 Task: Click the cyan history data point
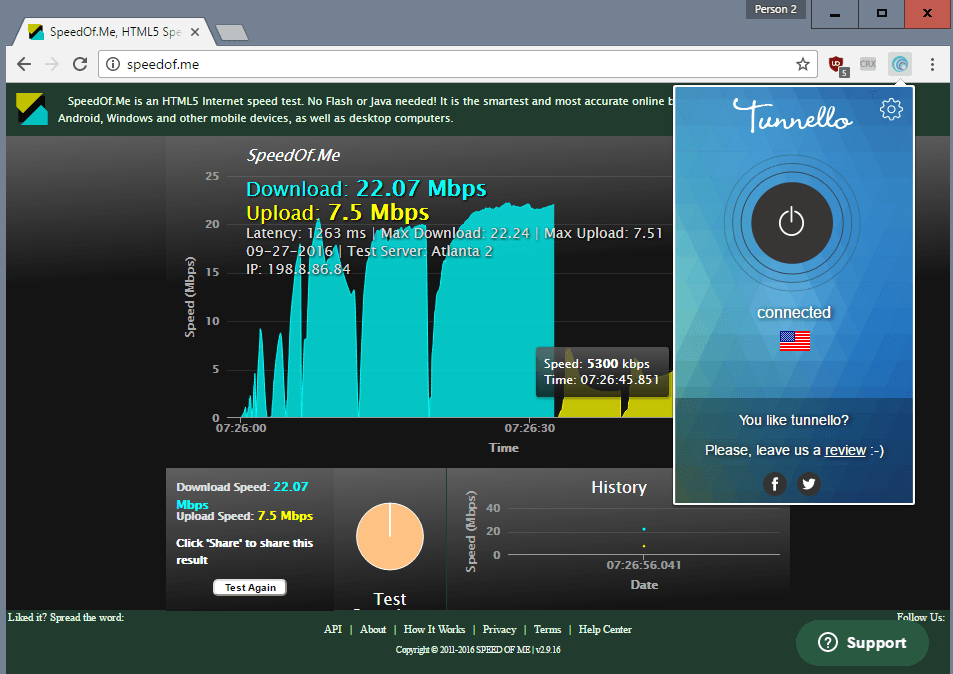[644, 529]
